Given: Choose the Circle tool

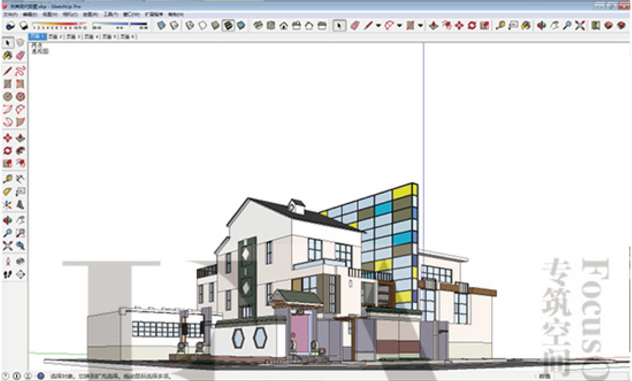Looking at the screenshot, I should point(8,97).
